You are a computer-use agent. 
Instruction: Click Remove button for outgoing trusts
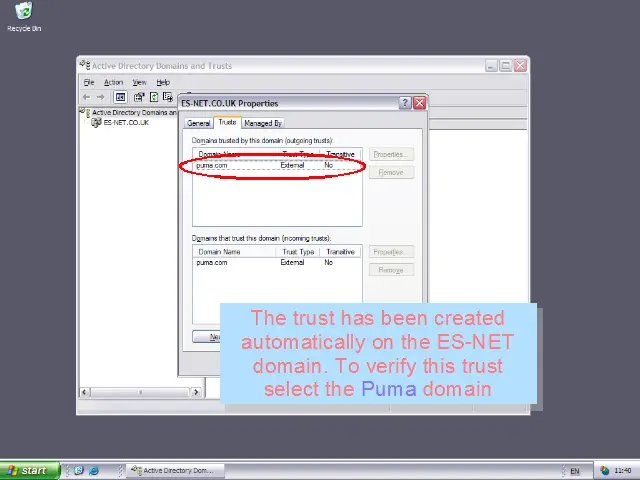tap(391, 172)
